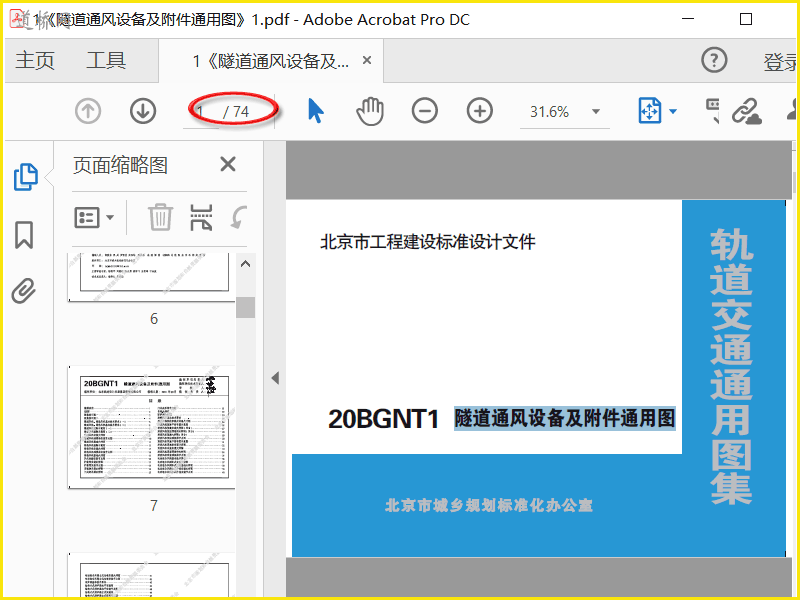Image resolution: width=800 pixels, height=600 pixels.
Task: Click the delete pages trash icon
Action: [x=161, y=217]
